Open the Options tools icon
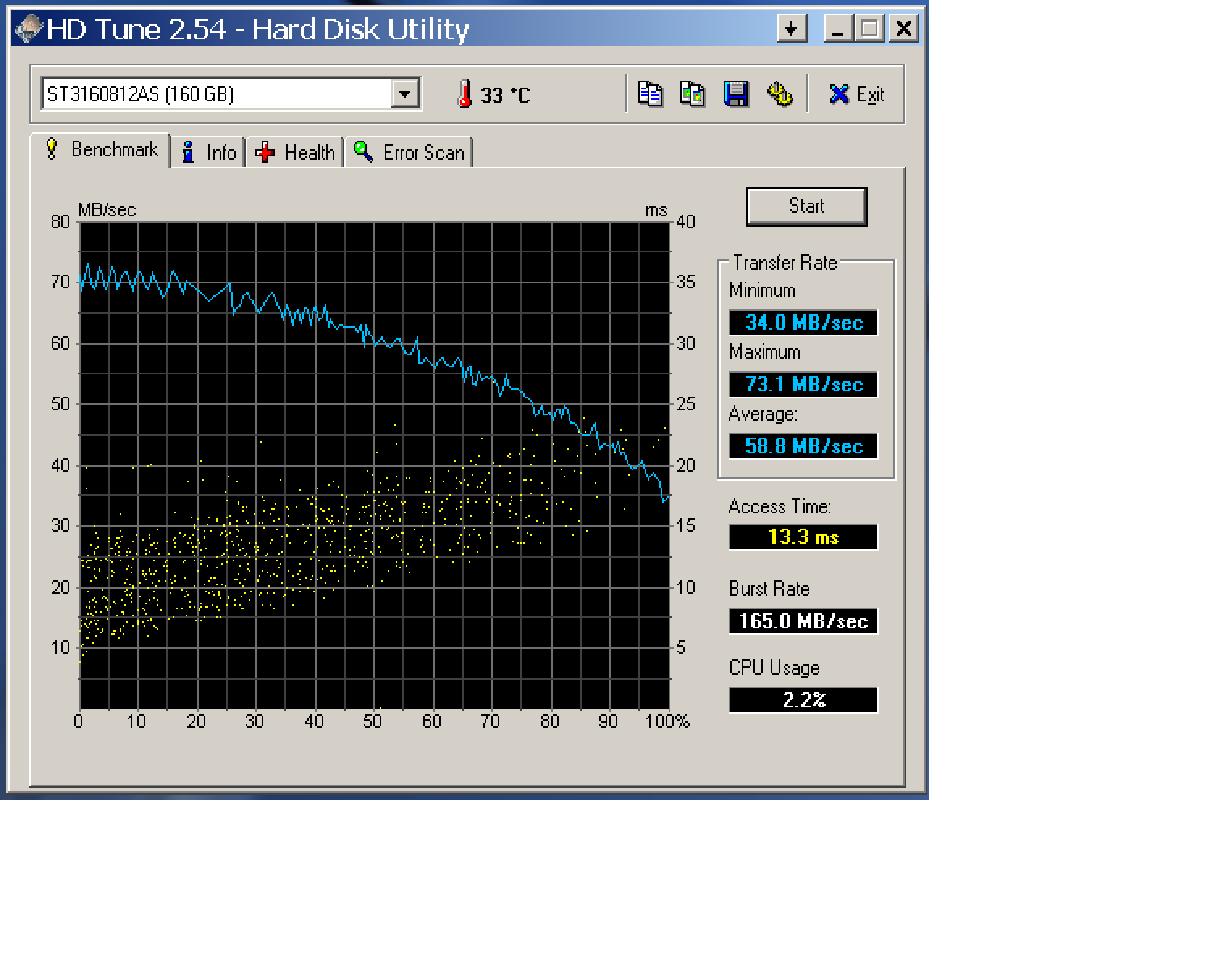This screenshot has width=1218, height=953. point(780,94)
